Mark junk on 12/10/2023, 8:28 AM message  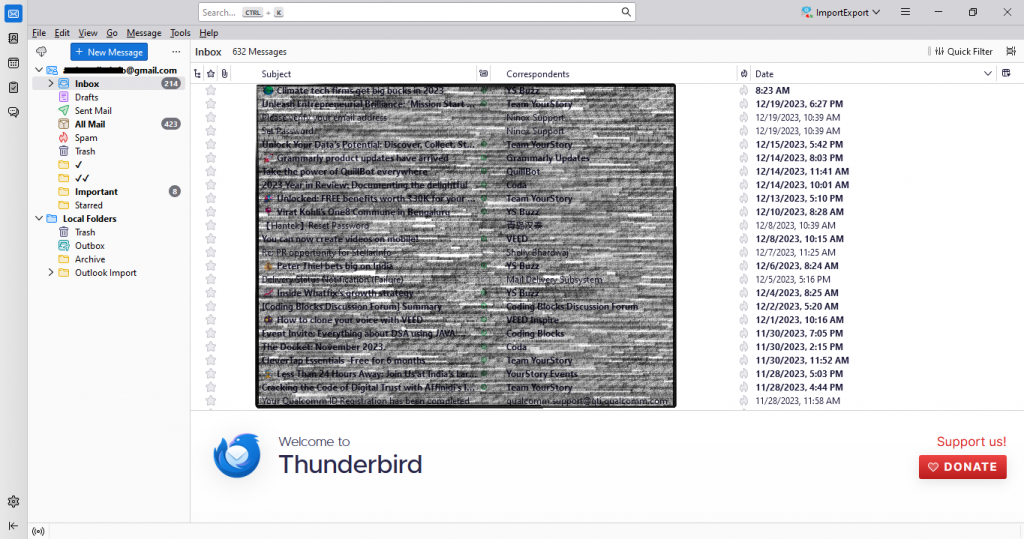[x=744, y=212]
